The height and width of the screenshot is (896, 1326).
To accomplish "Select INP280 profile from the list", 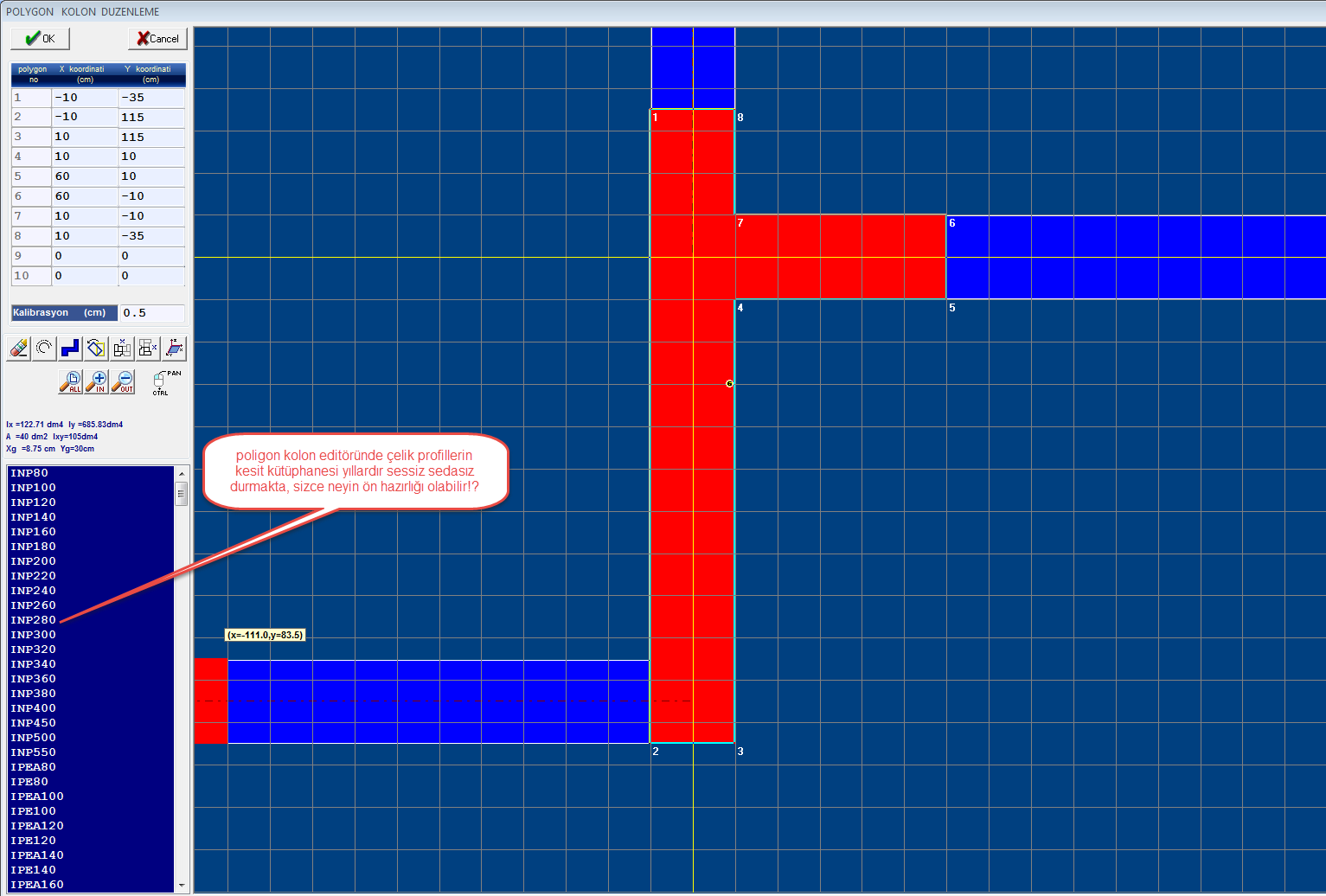I will [x=34, y=620].
